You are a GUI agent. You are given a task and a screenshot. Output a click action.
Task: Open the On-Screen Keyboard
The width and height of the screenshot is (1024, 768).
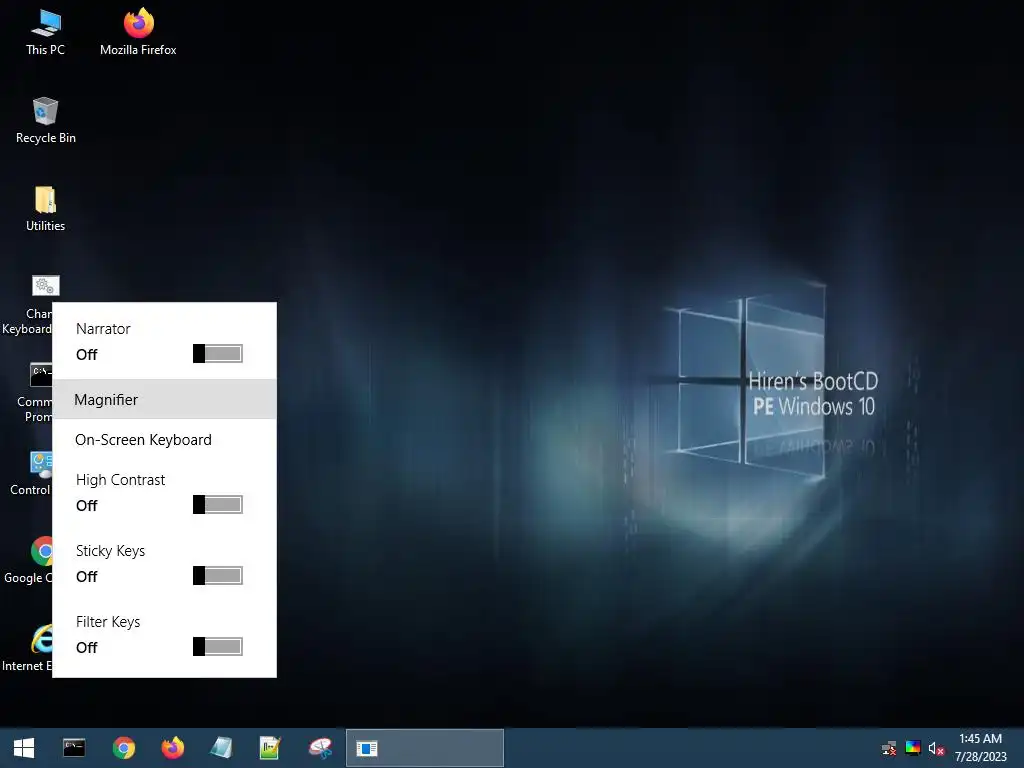click(165, 440)
